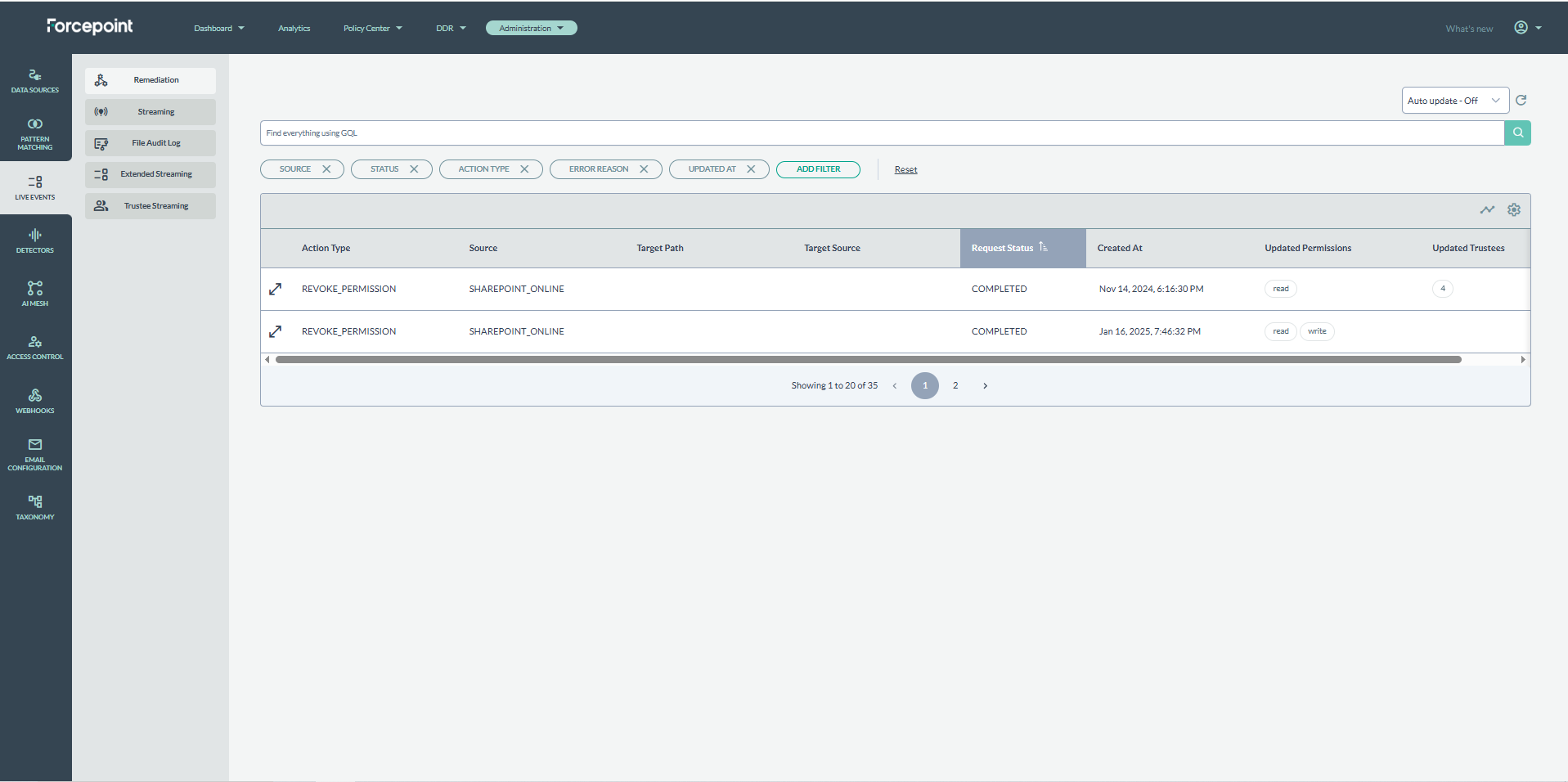1568x782 pixels.
Task: Remove the ERROR REASON filter chip
Action: coord(644,169)
